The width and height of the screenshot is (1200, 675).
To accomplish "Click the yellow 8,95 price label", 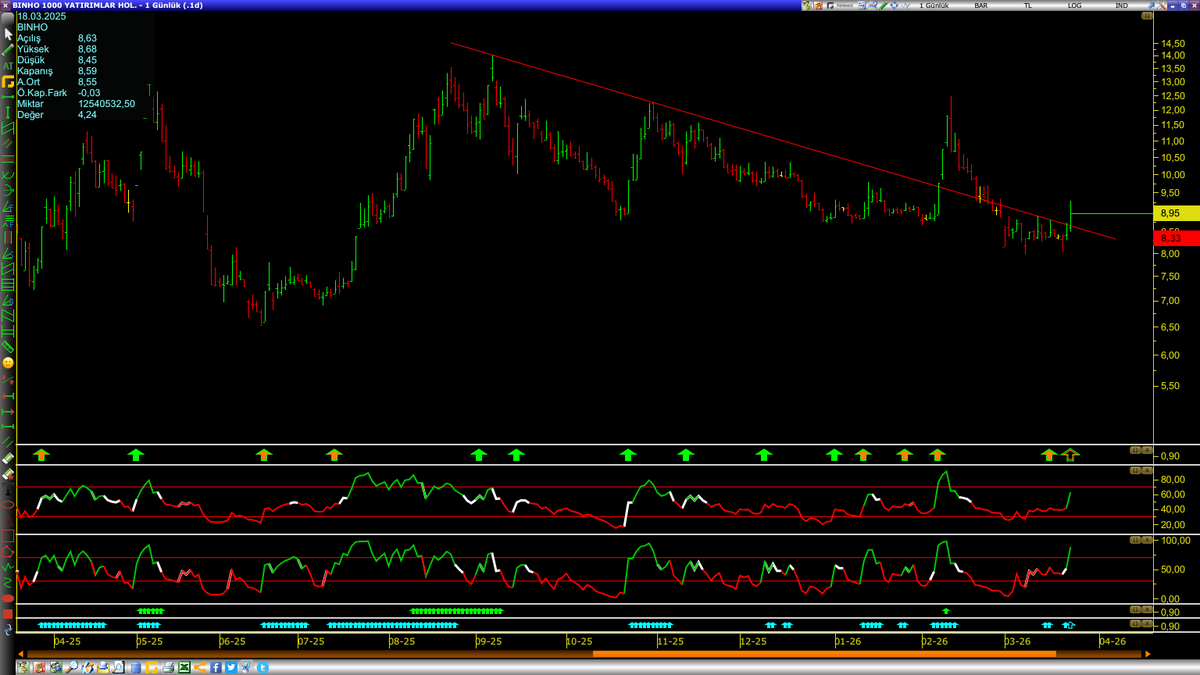I will coord(1176,213).
